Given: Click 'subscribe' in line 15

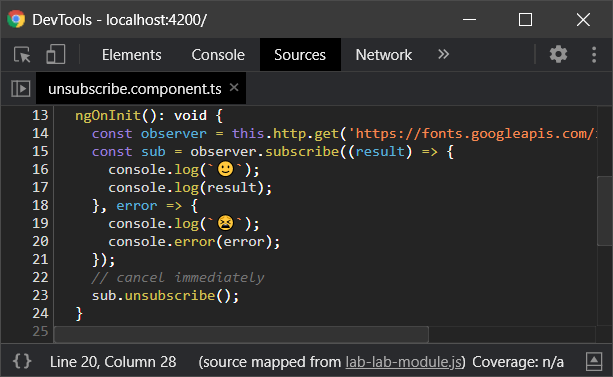Looking at the screenshot, I should (302, 152).
